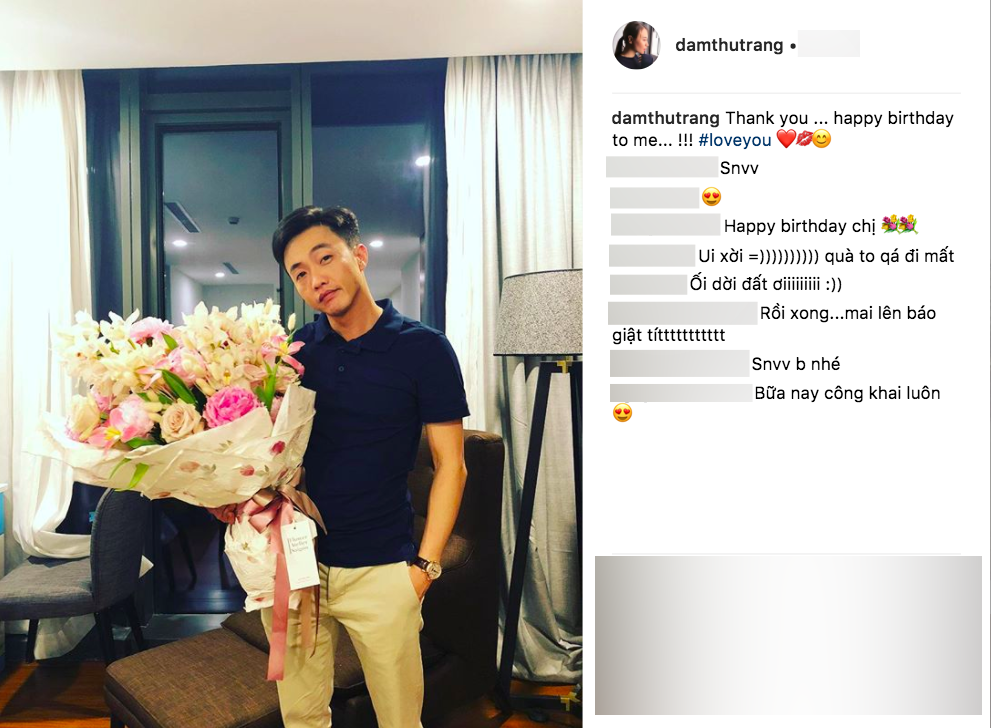Open the commenter of 'Bữa nay công khai luôn'
Viewport: 991px width, 728px height.
click(x=681, y=393)
